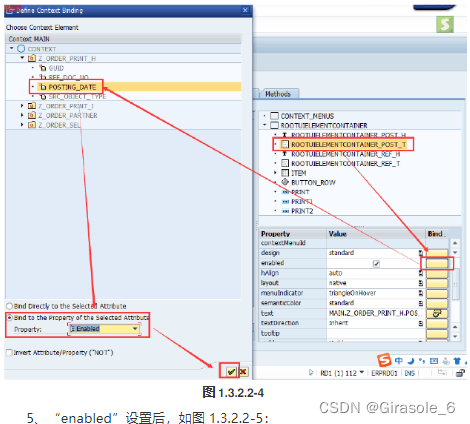
Task: Select the POSTING_DATE attribute
Action: [72, 87]
